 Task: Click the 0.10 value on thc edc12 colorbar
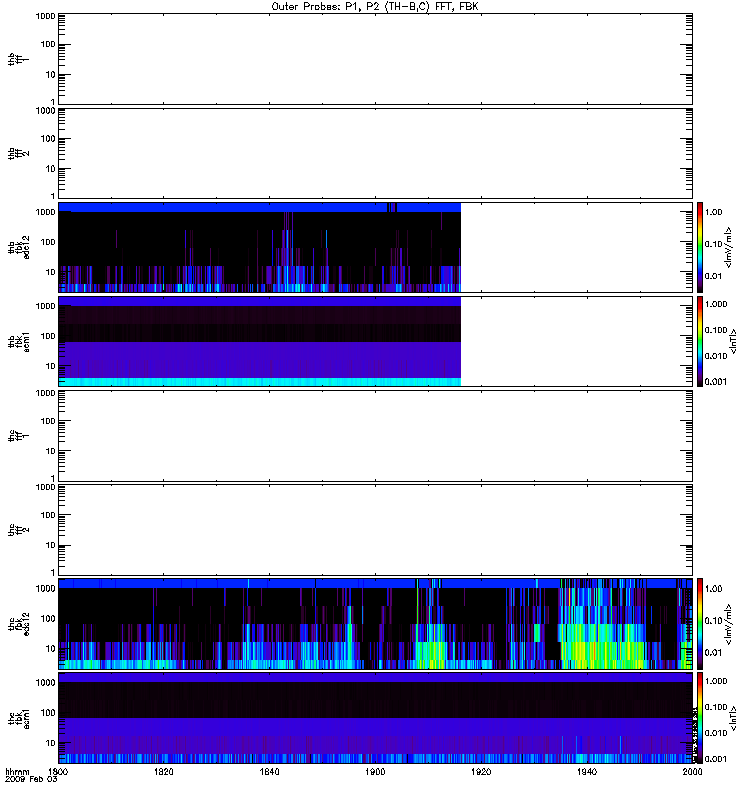click(x=713, y=620)
